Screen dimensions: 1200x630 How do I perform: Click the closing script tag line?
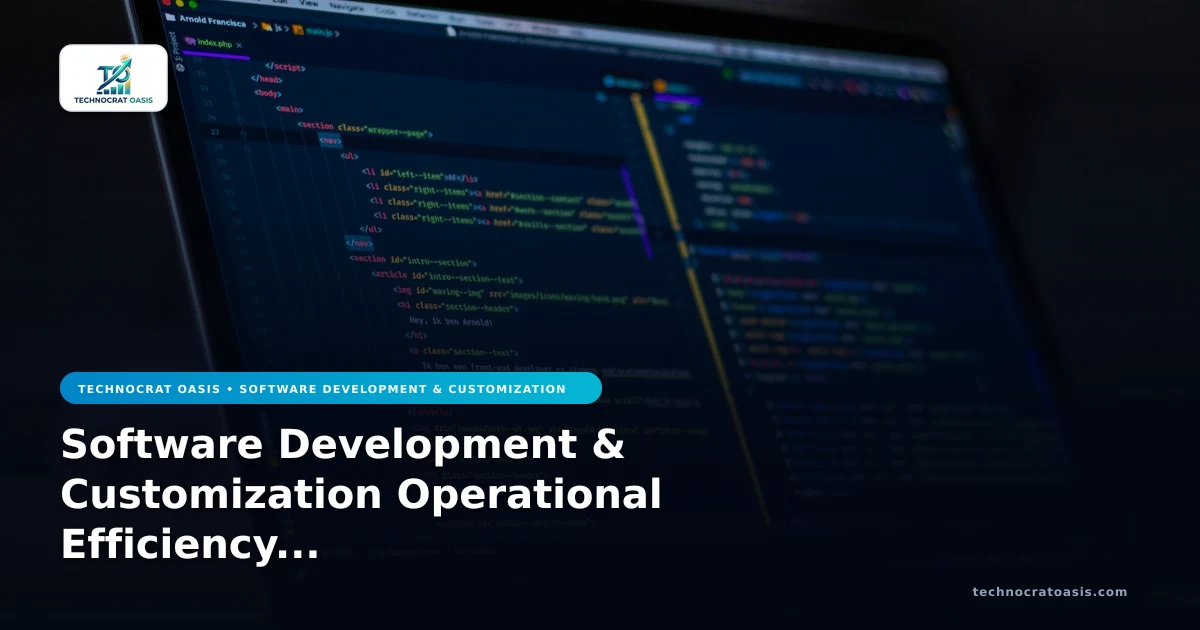tap(284, 67)
